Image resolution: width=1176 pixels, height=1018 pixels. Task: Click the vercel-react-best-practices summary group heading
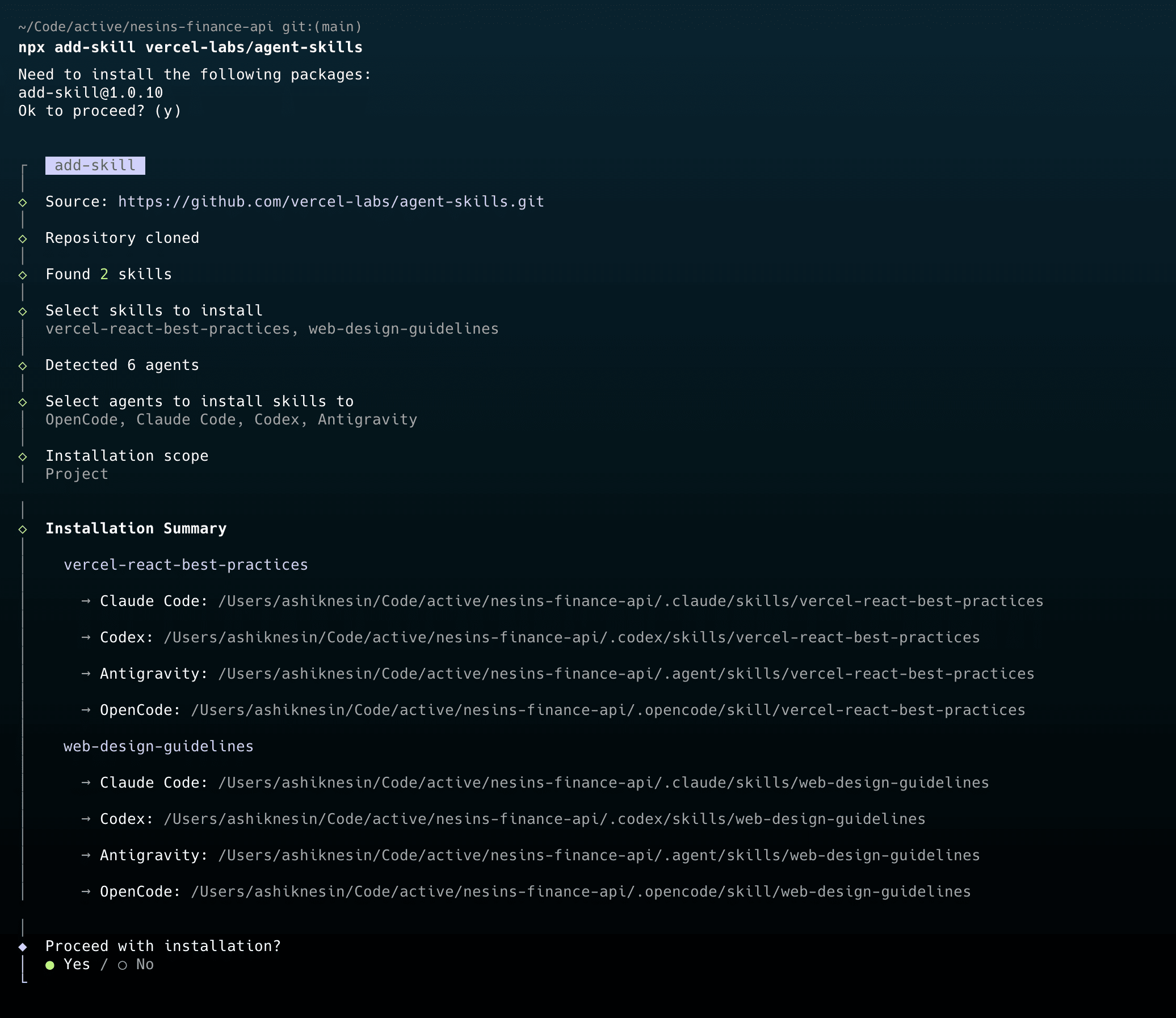[185, 565]
